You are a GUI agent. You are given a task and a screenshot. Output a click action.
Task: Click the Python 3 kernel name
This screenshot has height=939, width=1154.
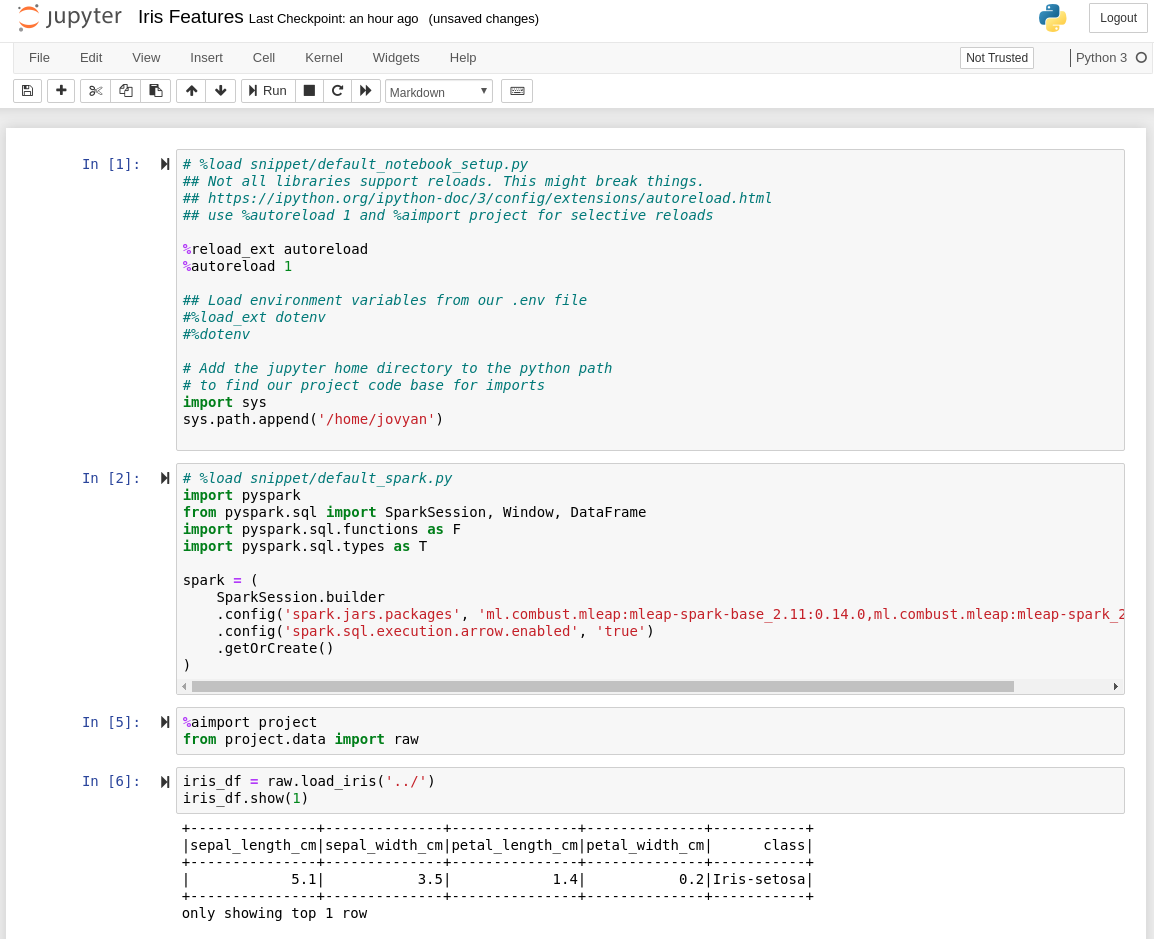coord(1101,57)
